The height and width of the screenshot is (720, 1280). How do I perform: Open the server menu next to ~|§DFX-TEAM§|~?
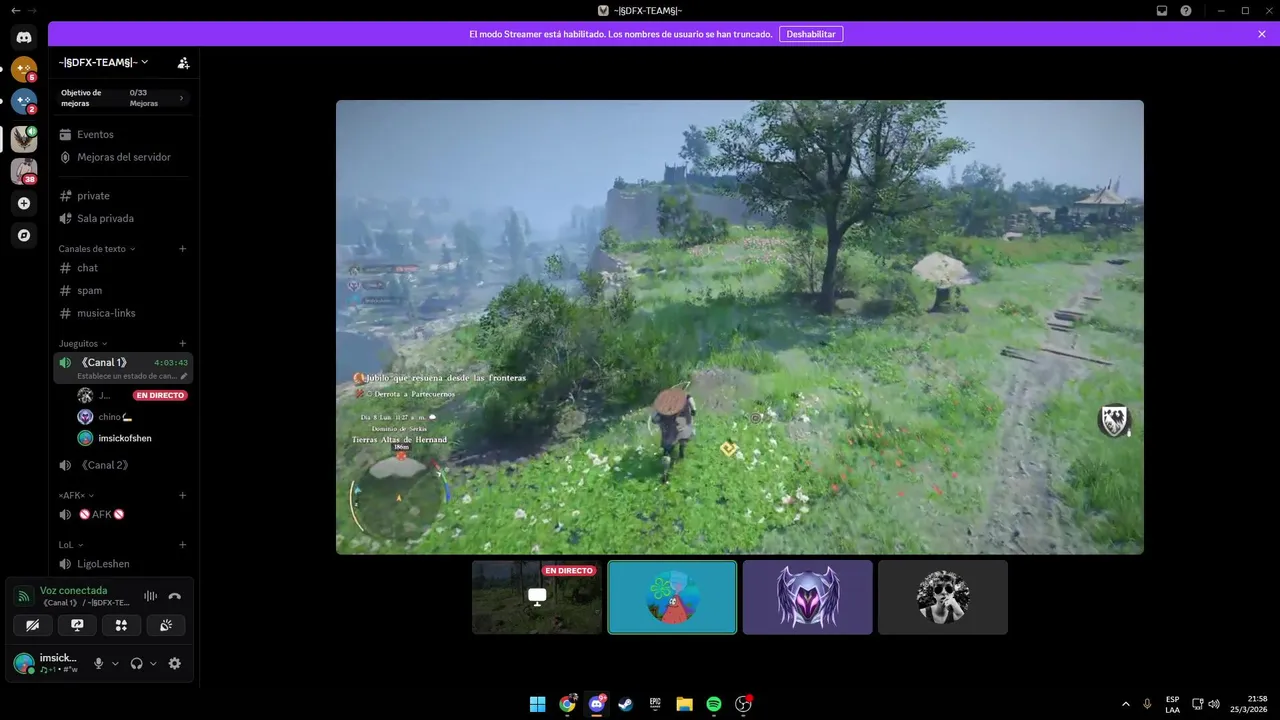pyautogui.click(x=102, y=62)
